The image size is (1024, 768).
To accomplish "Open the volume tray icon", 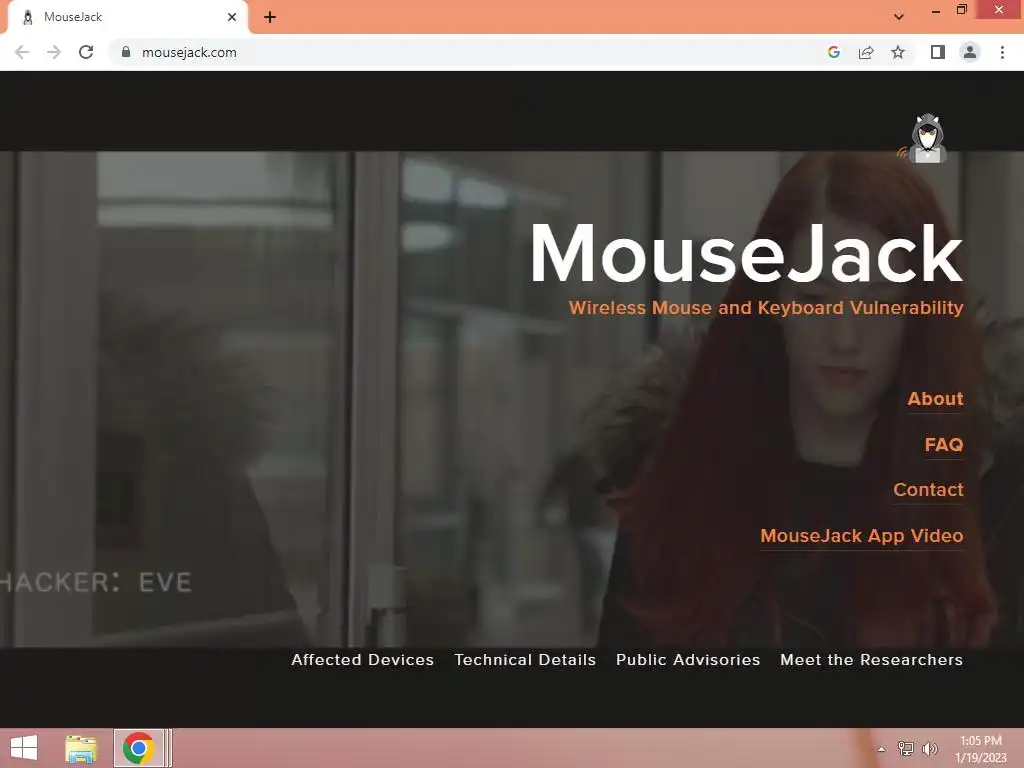I will tap(929, 748).
